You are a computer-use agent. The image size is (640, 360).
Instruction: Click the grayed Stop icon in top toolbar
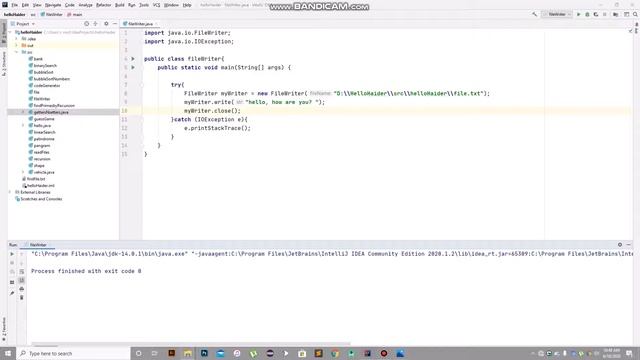[605, 14]
